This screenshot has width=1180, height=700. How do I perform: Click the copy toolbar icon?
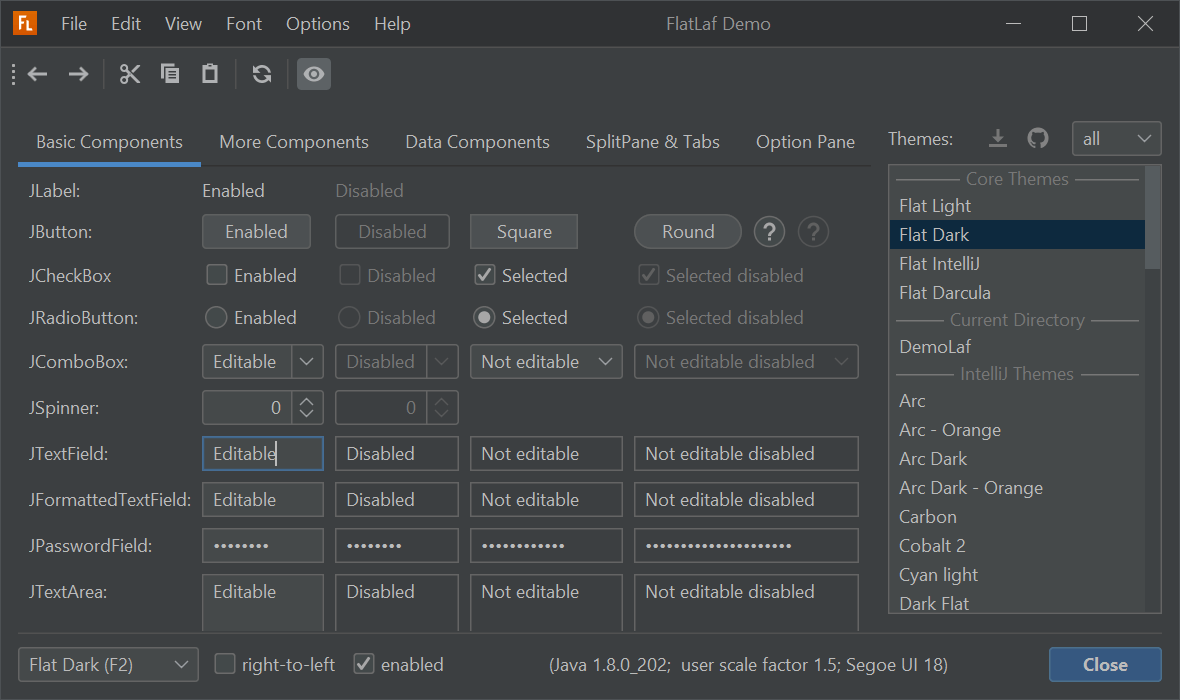(x=170, y=74)
